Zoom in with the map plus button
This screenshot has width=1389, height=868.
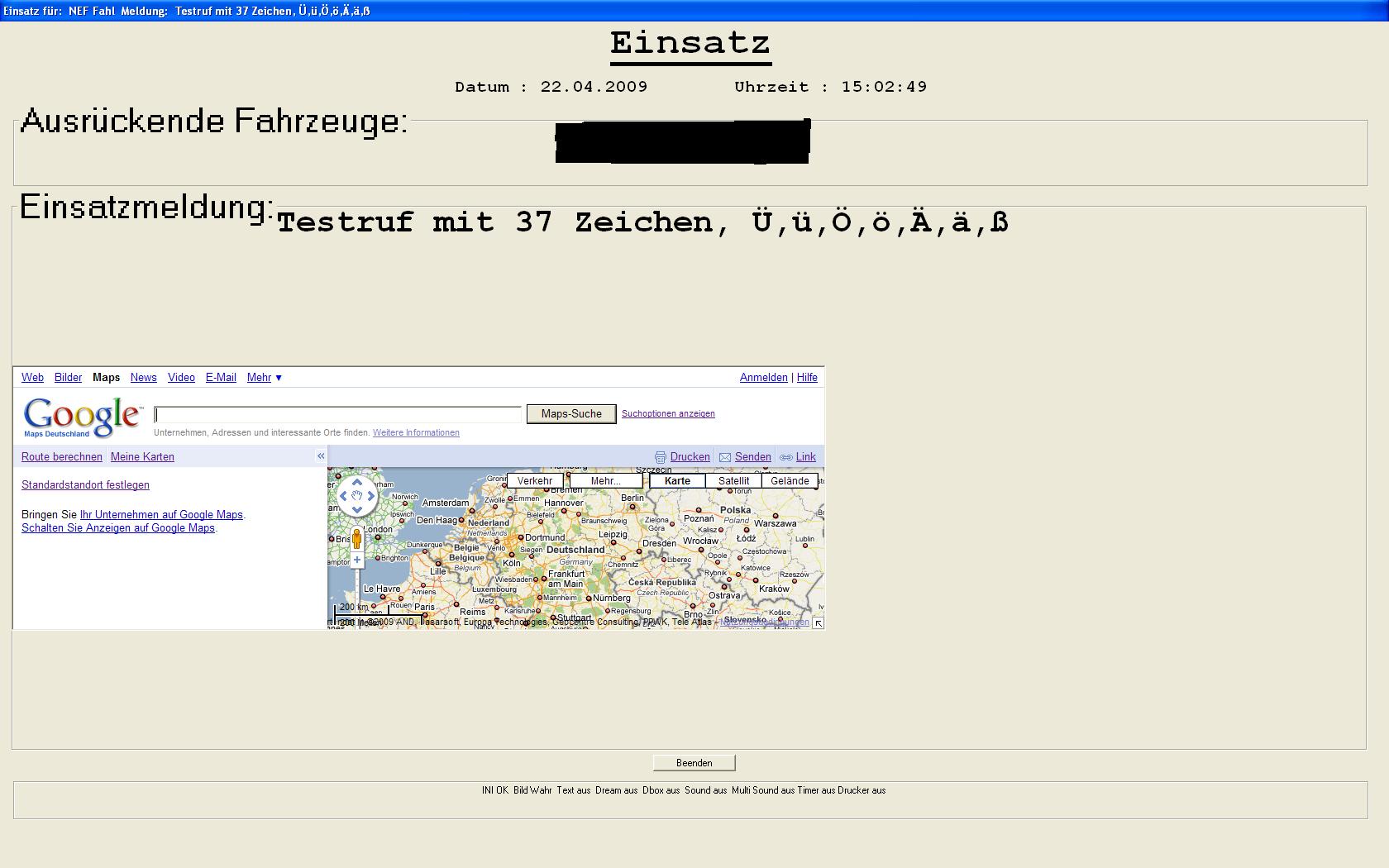[x=357, y=560]
